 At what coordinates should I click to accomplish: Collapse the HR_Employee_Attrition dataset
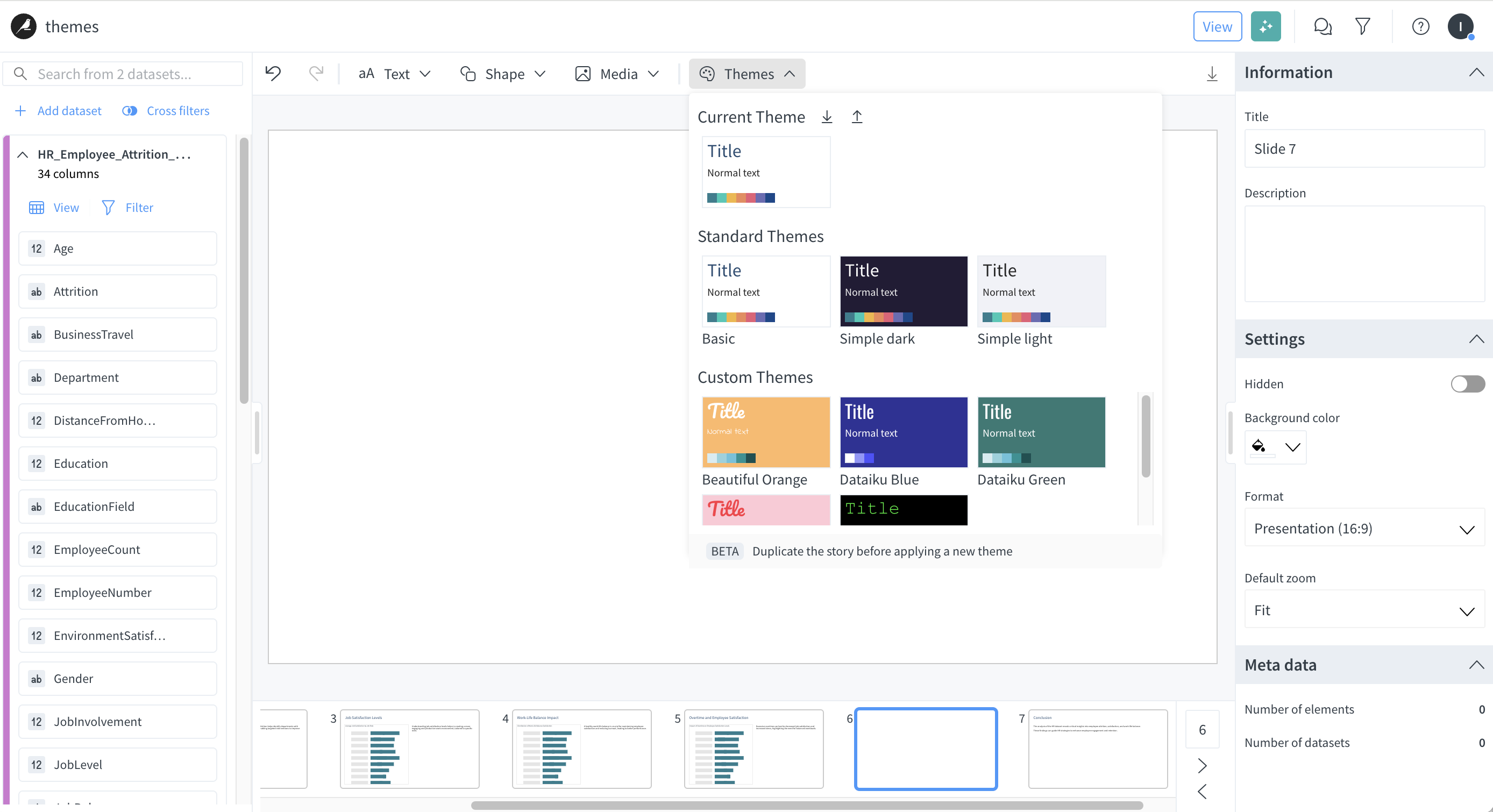(23, 154)
